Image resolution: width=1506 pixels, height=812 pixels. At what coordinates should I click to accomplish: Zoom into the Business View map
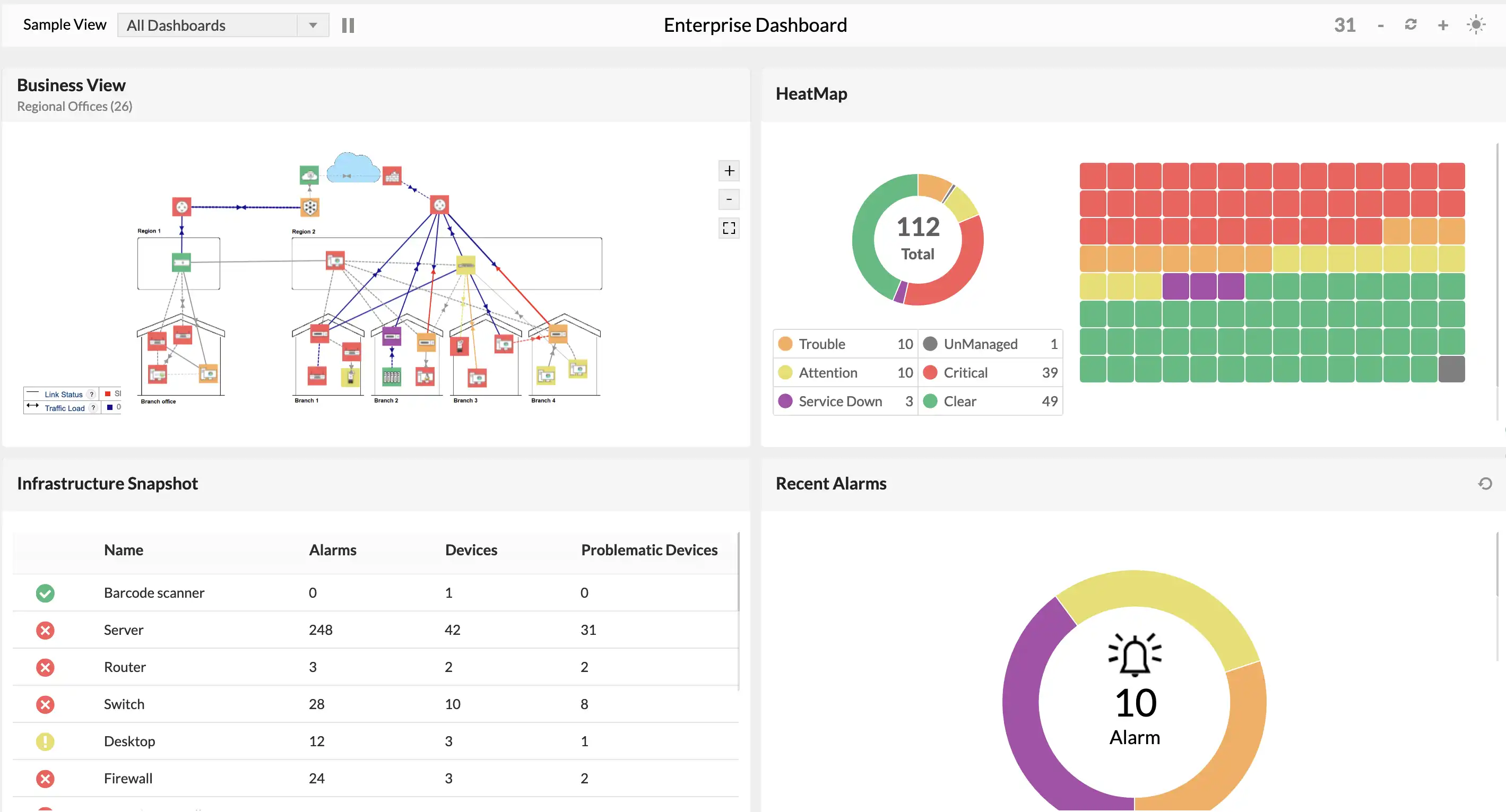pos(729,171)
